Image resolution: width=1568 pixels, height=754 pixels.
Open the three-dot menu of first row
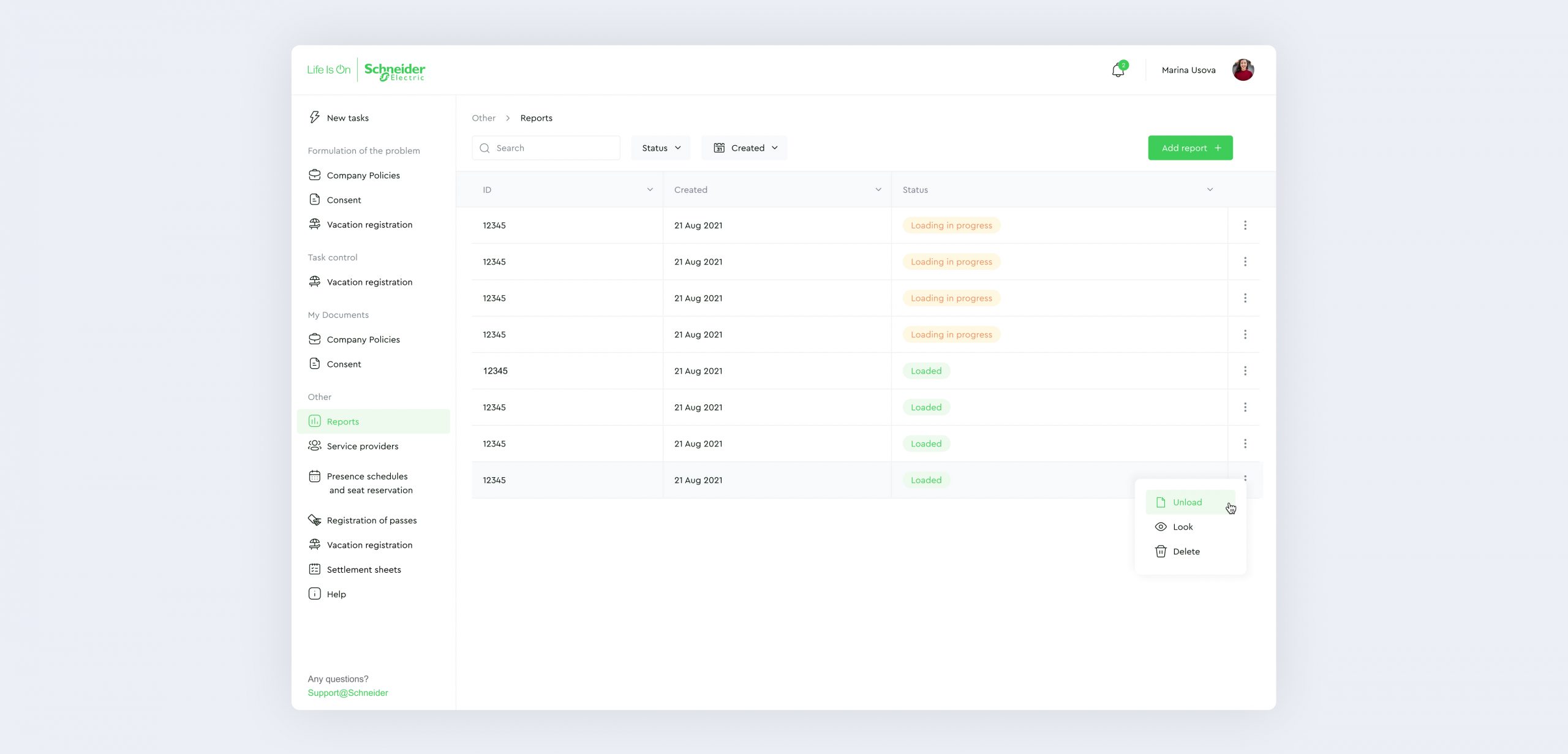pos(1245,225)
